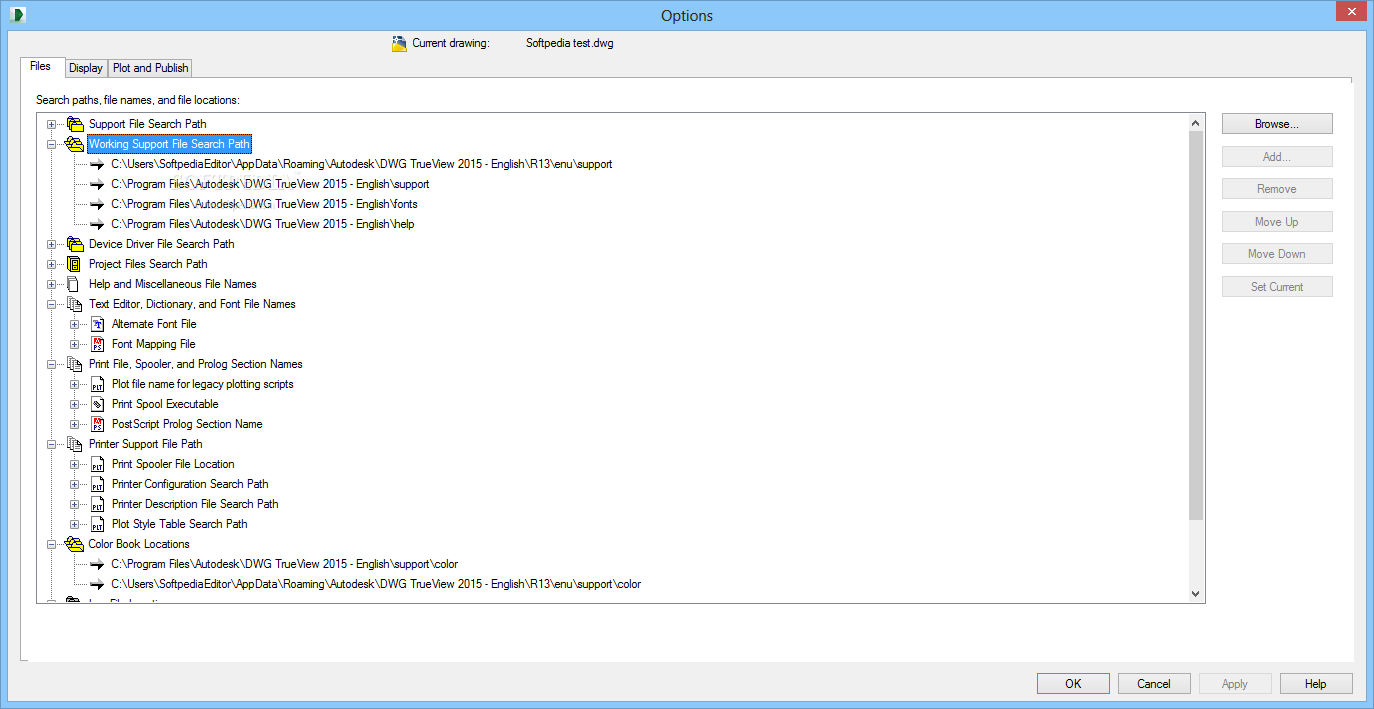Click the Add... button
The width and height of the screenshot is (1374, 709).
click(1277, 157)
